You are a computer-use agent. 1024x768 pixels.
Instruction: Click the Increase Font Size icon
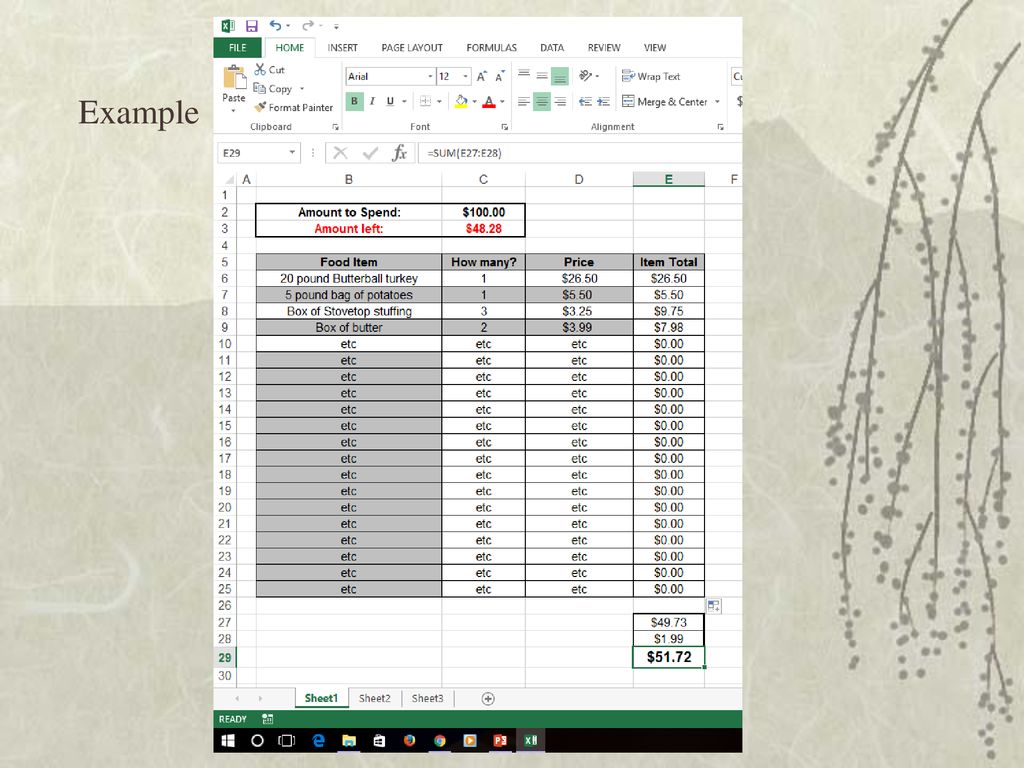point(481,76)
